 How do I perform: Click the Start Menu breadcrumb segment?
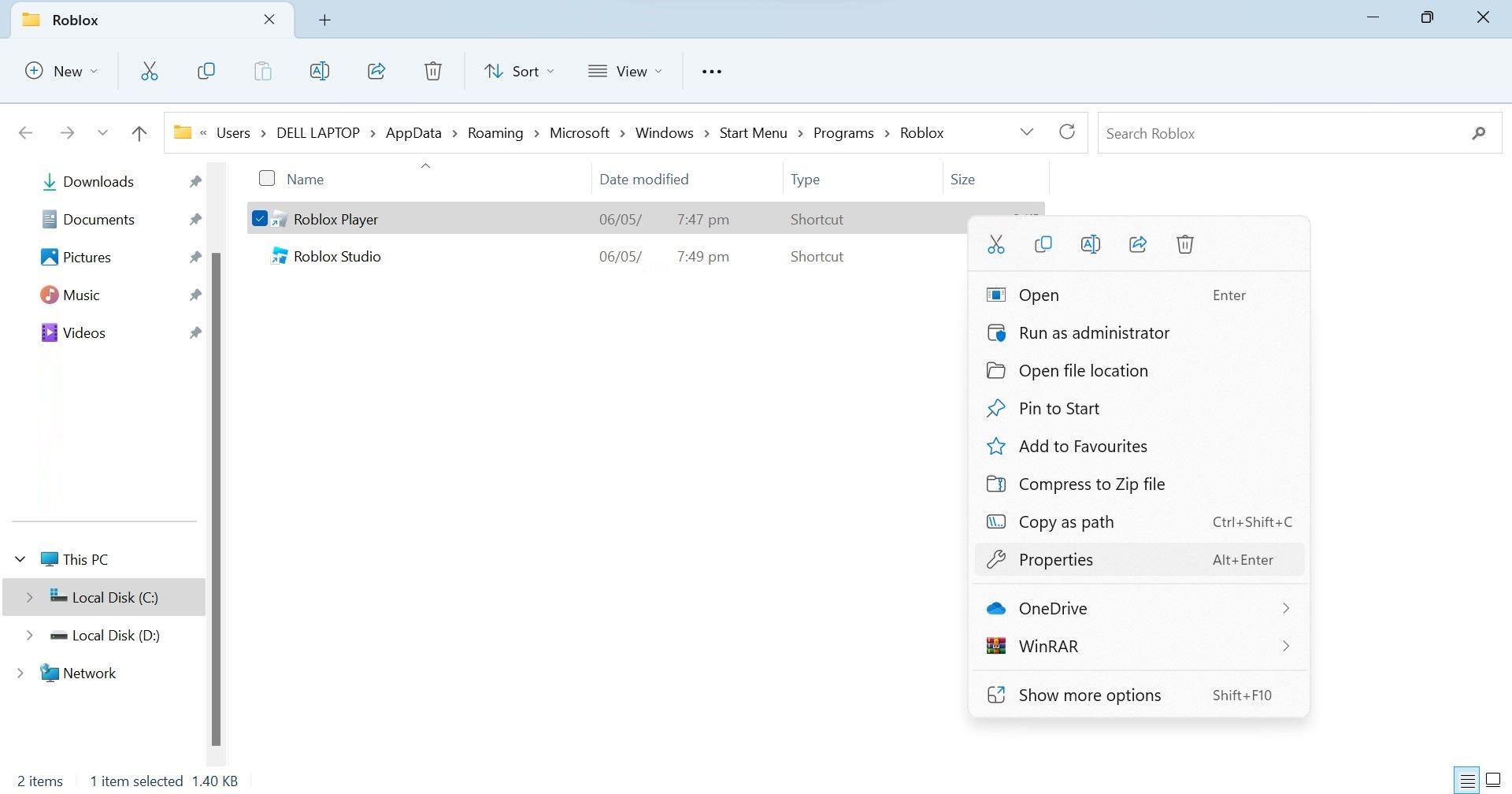[753, 133]
